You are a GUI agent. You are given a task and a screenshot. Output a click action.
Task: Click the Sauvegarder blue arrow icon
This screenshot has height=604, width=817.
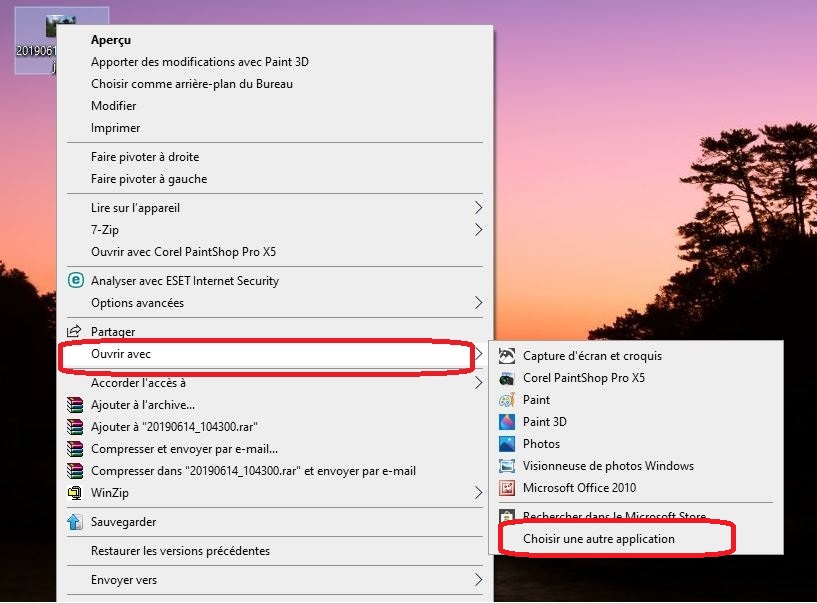pos(75,522)
